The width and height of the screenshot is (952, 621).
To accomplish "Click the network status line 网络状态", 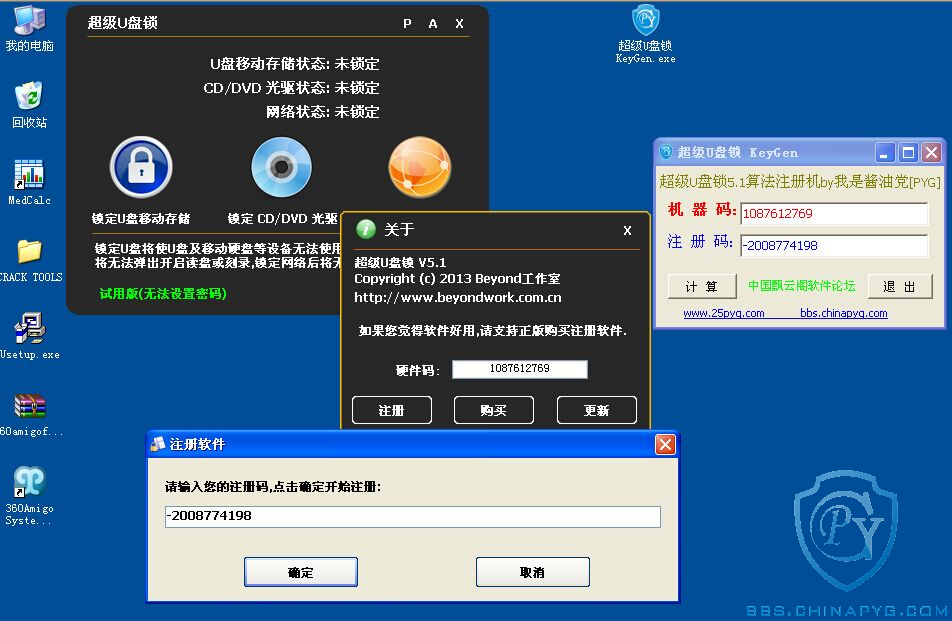I will click(x=322, y=112).
